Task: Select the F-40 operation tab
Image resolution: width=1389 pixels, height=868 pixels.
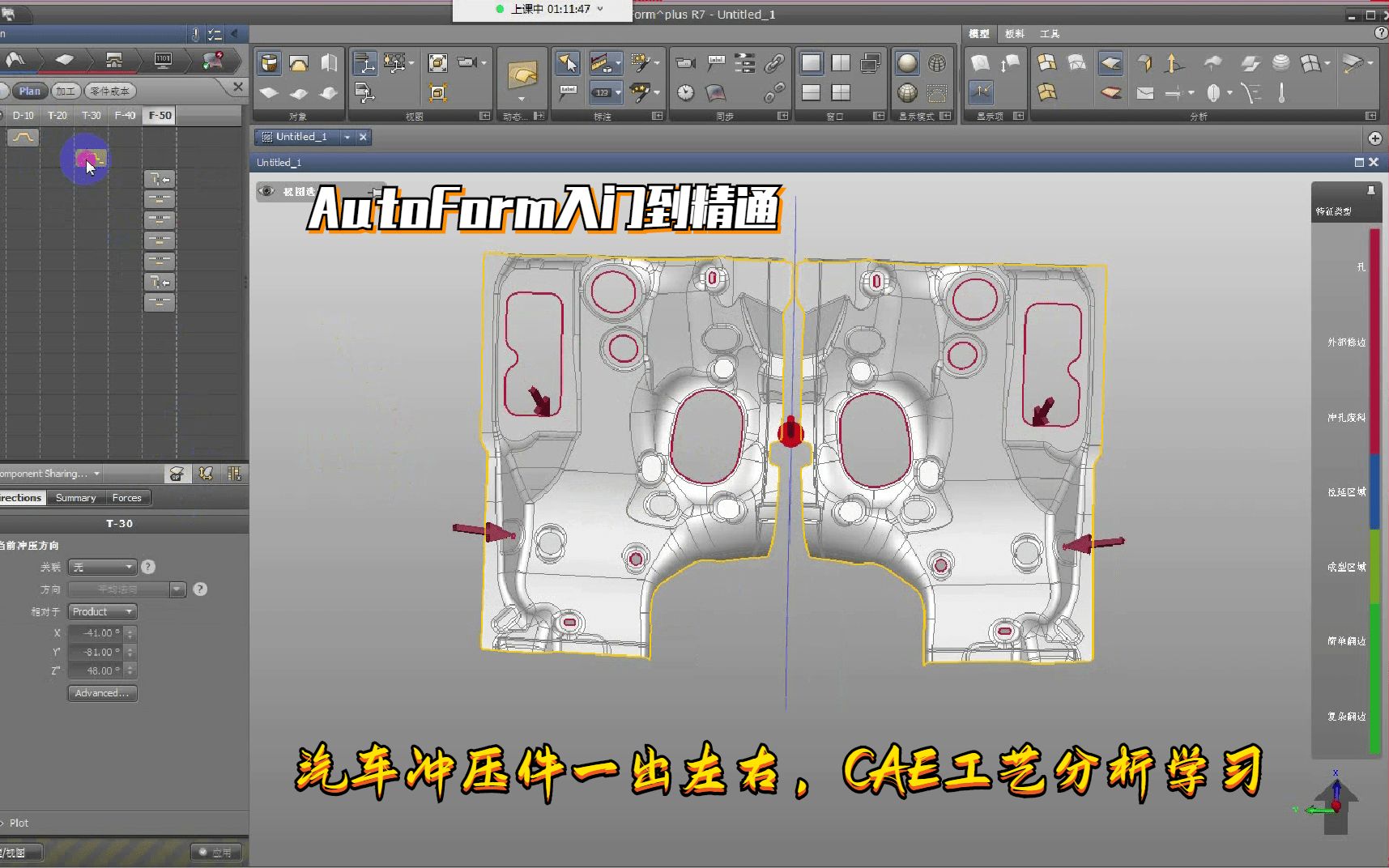Action: (x=125, y=116)
